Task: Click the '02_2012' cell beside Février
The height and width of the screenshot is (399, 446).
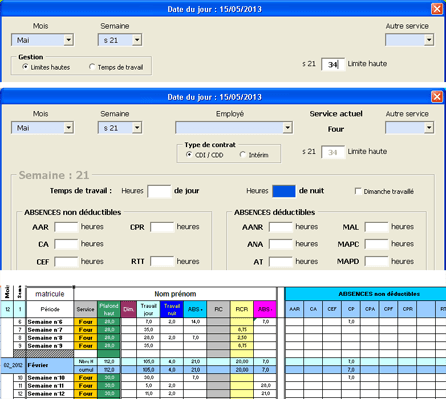Action: [x=13, y=365]
